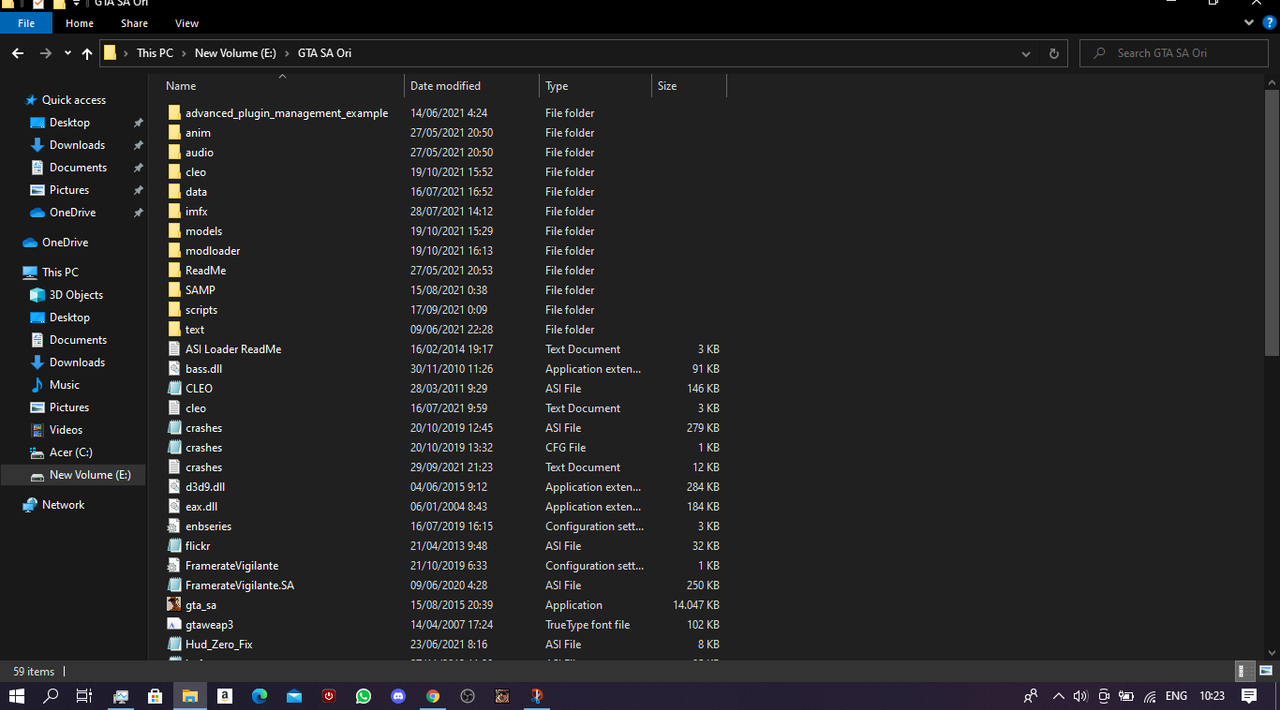Open Microsoft Edge from the taskbar

point(259,696)
